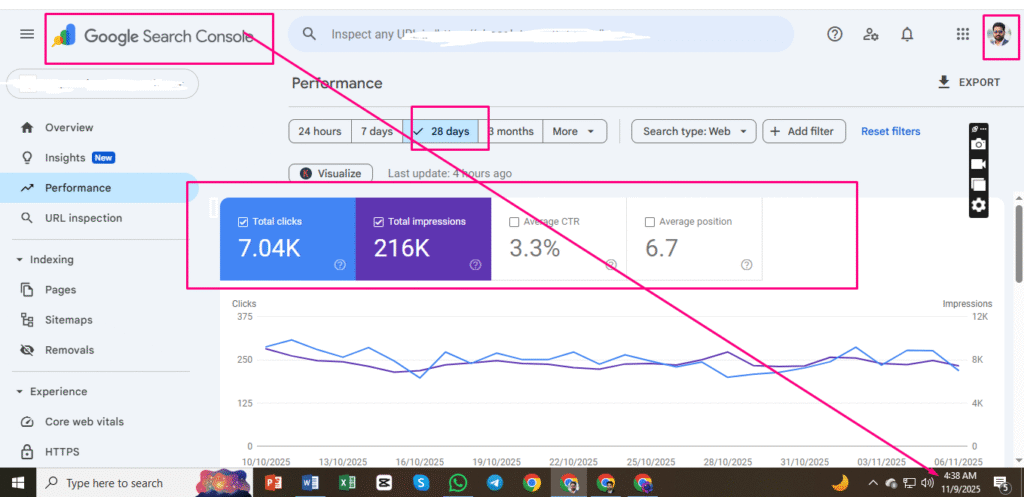This screenshot has height=497, width=1024.
Task: Open the Windows notification center
Action: coord(1001,483)
